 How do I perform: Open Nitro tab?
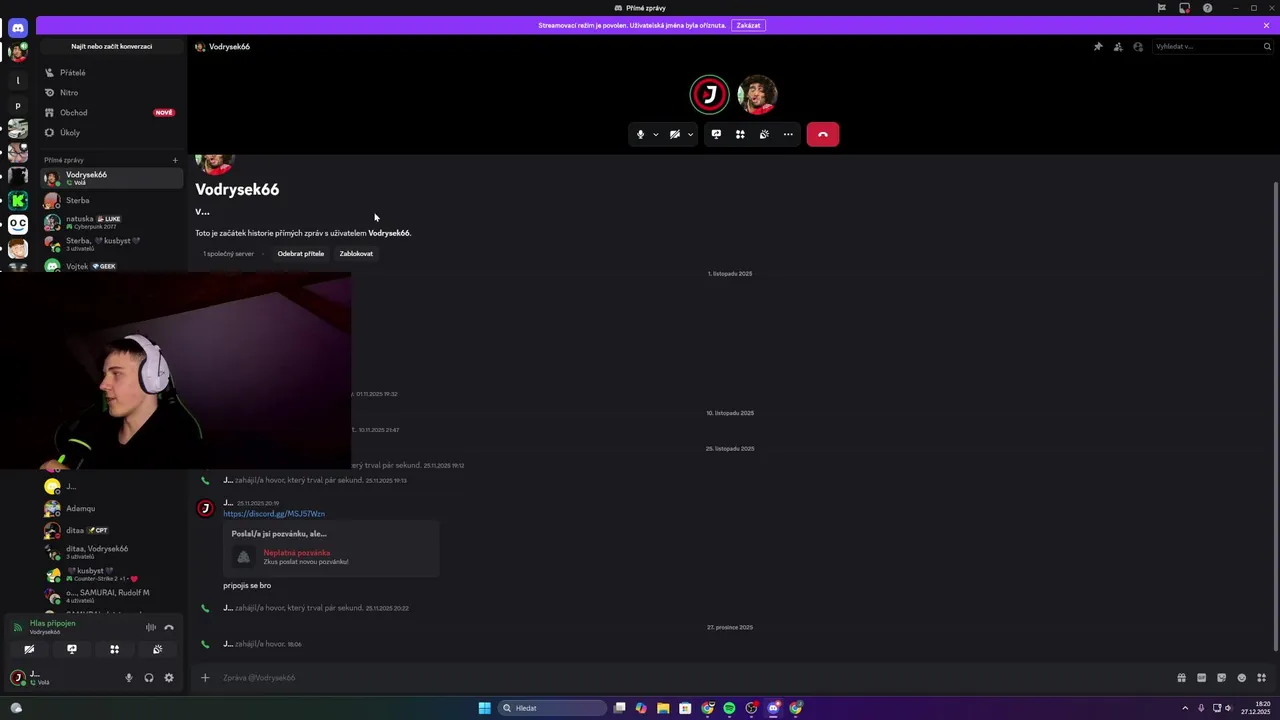pyautogui.click(x=111, y=93)
